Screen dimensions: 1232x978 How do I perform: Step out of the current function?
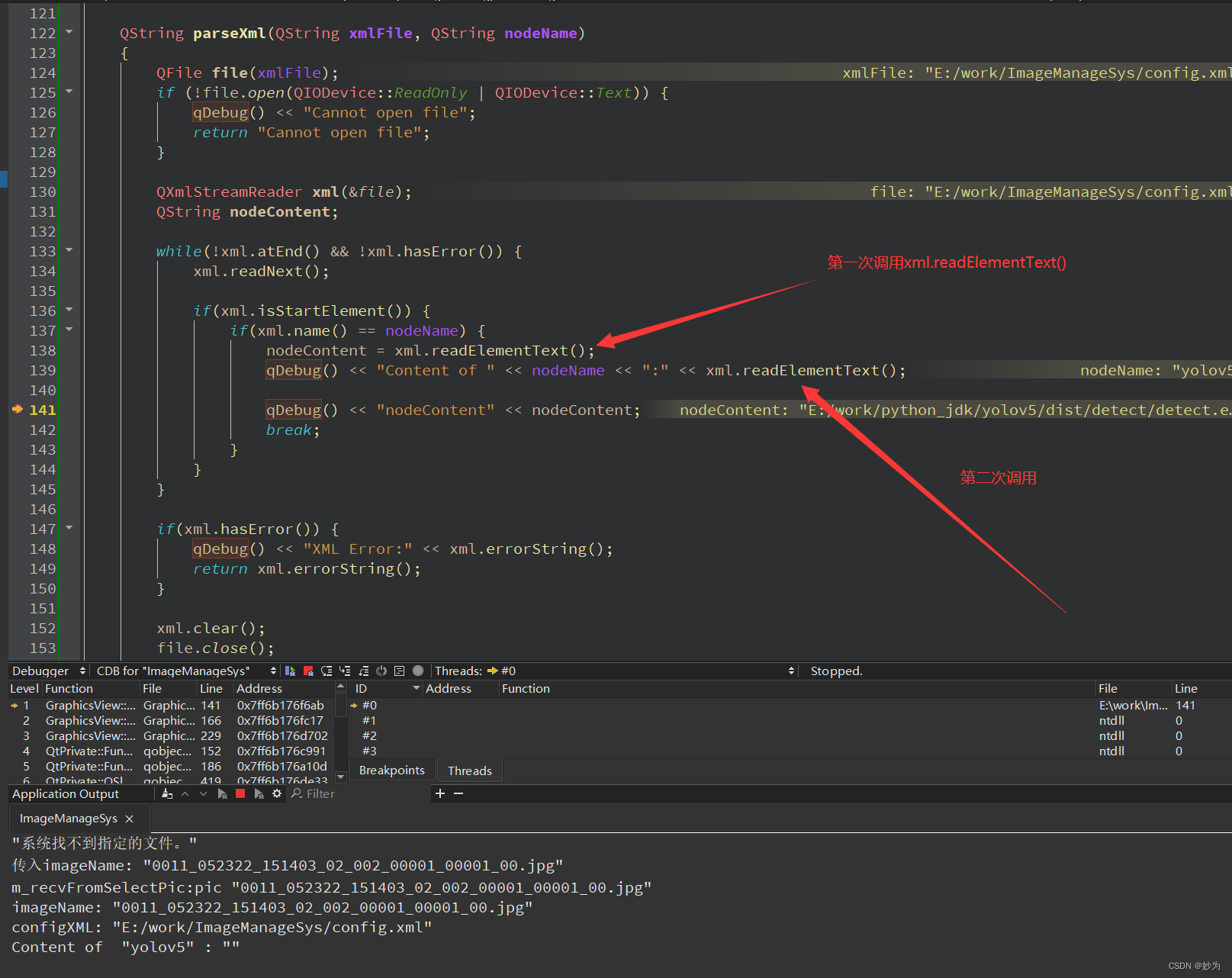[364, 671]
